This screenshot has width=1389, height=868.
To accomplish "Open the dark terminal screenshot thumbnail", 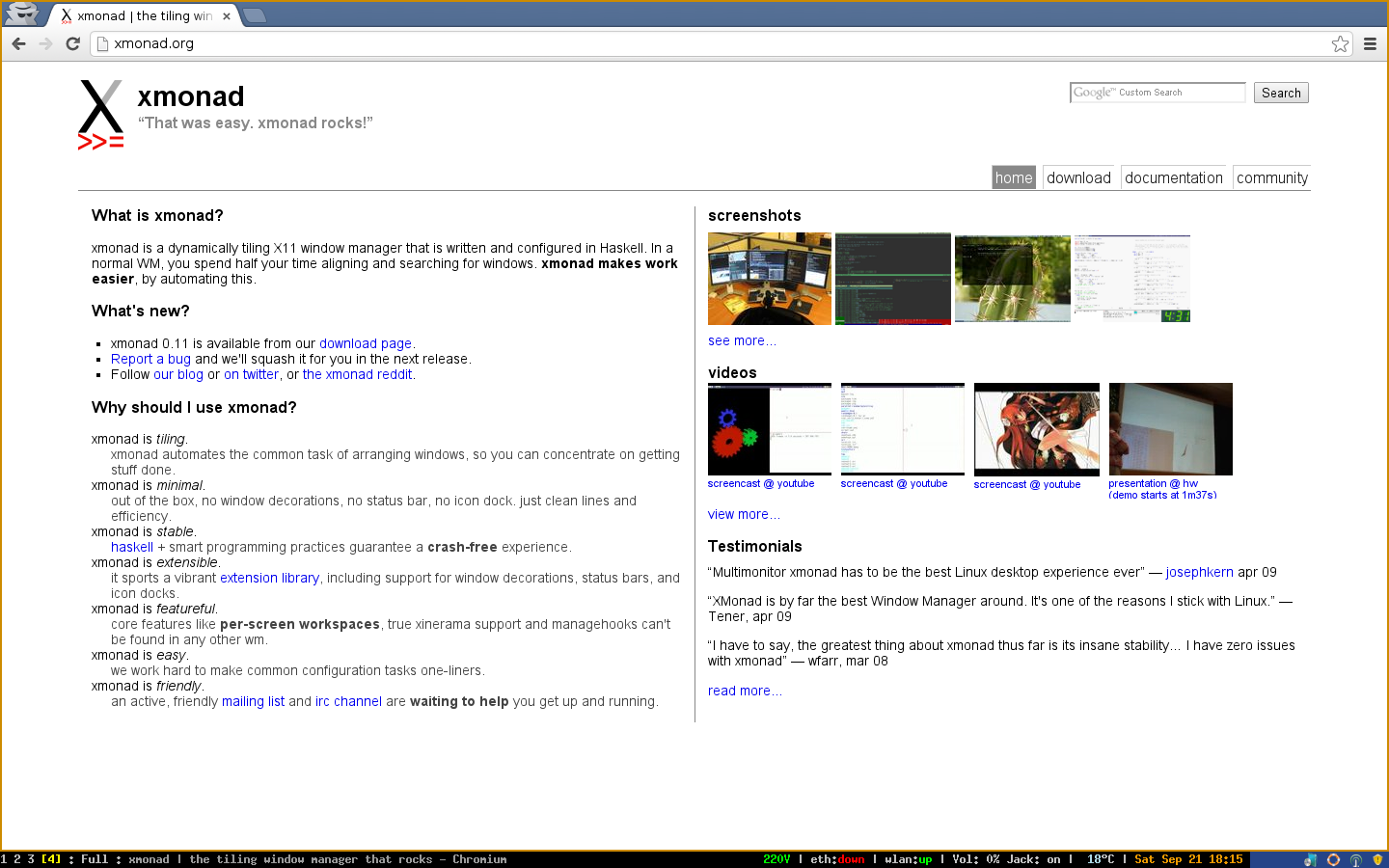I will tap(893, 279).
